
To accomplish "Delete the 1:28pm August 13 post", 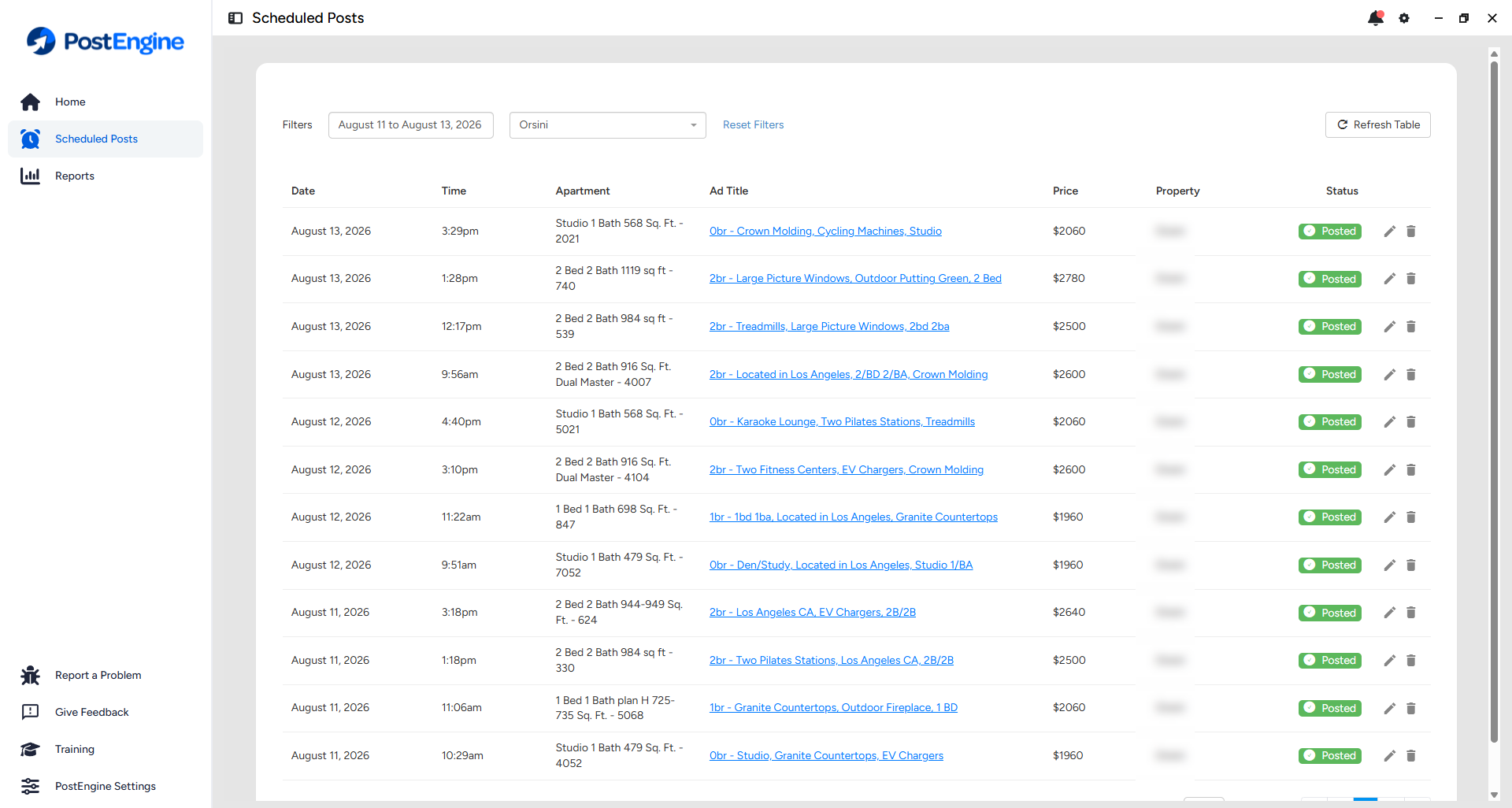I will pyautogui.click(x=1411, y=279).
